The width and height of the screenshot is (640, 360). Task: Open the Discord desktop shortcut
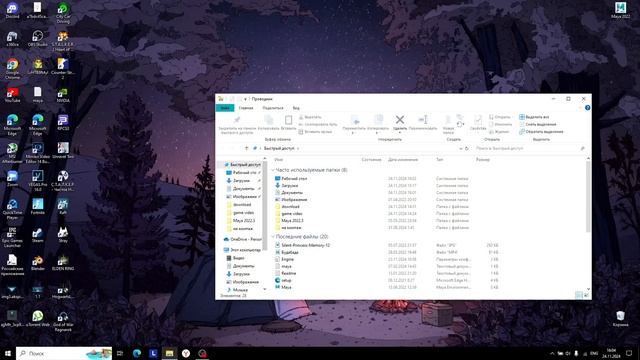(12, 10)
